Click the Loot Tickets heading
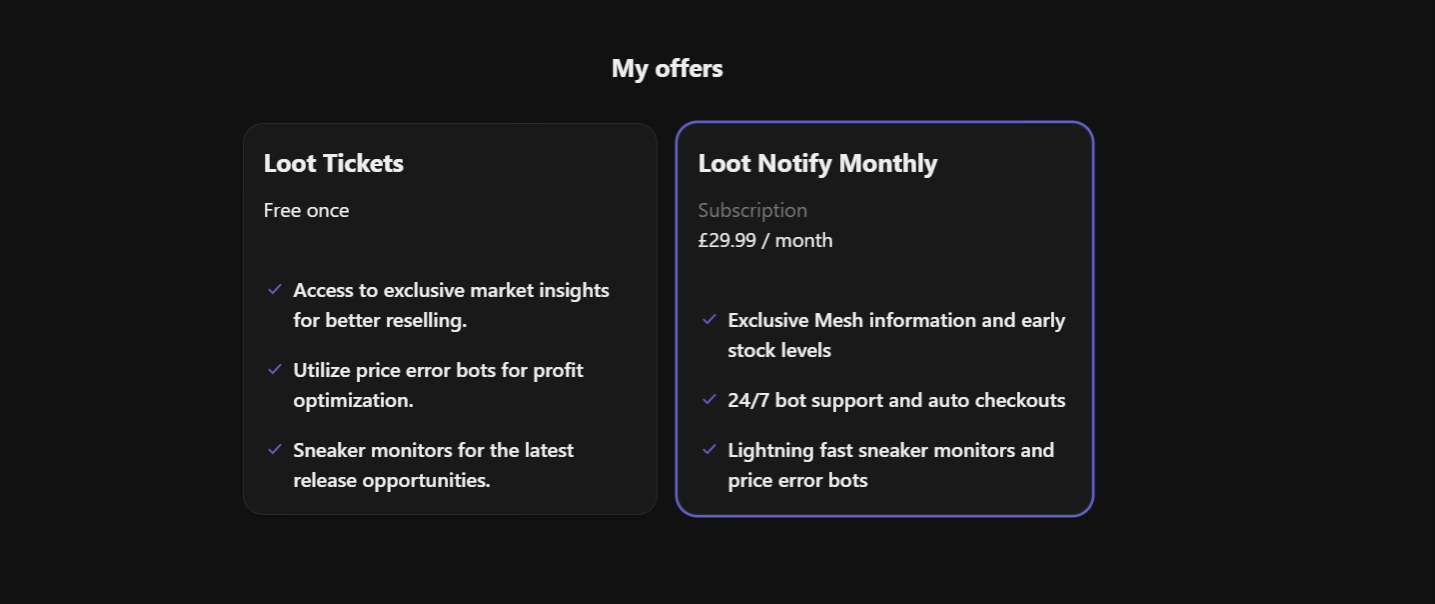 click(333, 163)
